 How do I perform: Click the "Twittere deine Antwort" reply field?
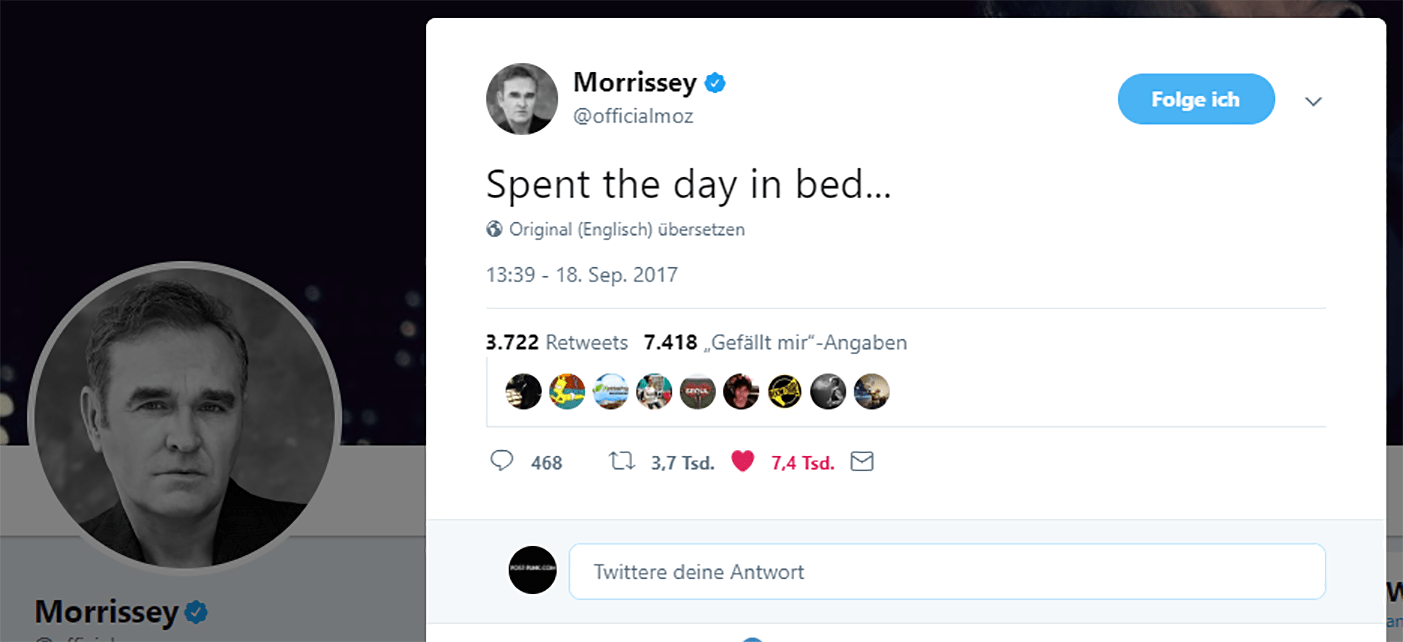[x=946, y=572]
